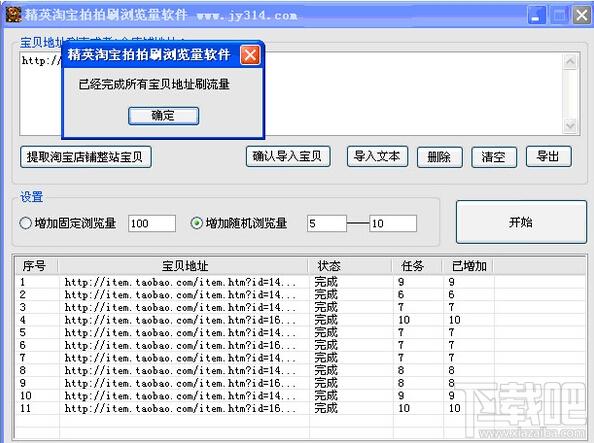Select 增加随机浏览量 radio option
The height and width of the screenshot is (443, 594).
point(196,223)
